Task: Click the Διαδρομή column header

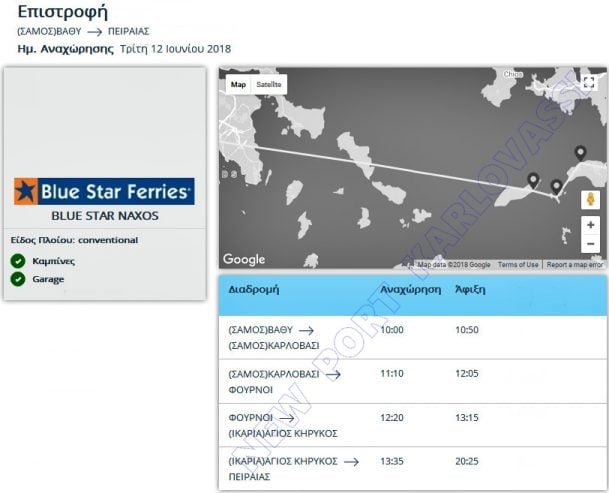Action: [253, 288]
